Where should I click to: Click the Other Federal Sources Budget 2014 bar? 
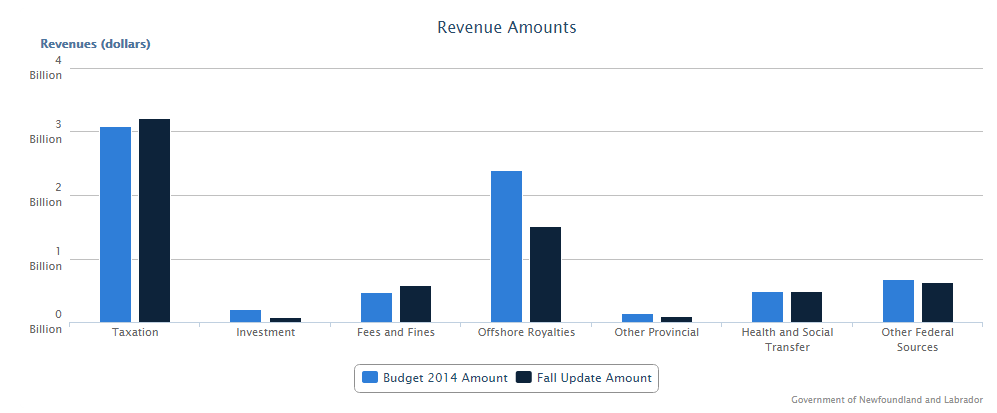898,301
